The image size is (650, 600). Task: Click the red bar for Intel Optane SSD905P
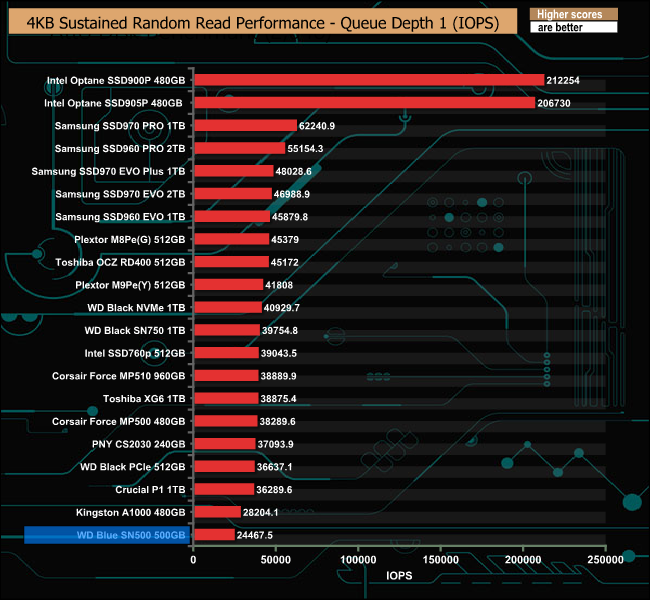point(364,103)
